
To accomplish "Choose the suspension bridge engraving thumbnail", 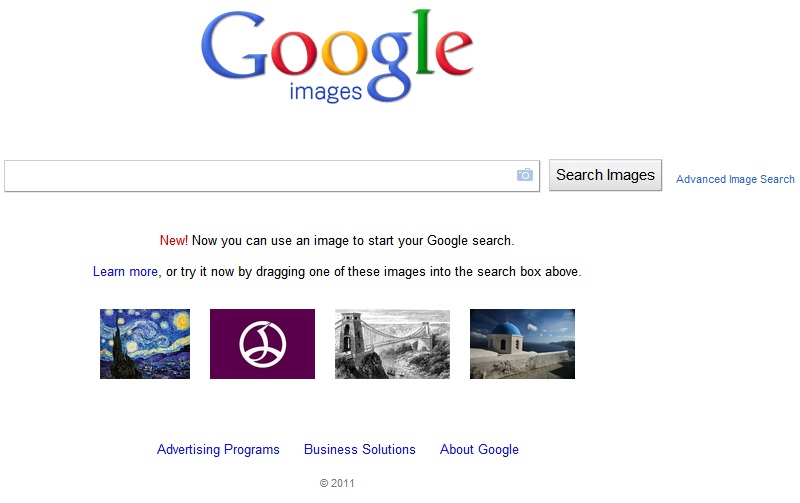I will [x=392, y=344].
